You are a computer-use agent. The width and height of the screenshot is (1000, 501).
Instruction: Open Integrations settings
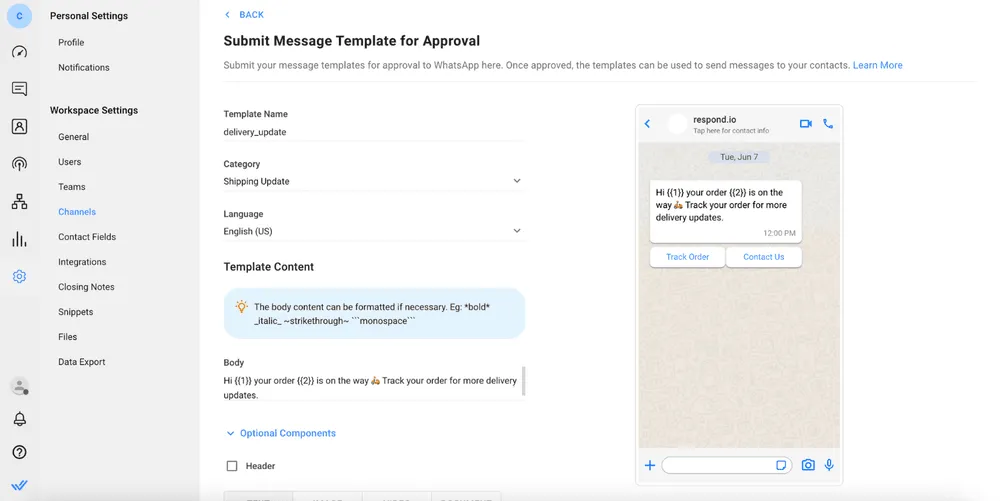82,261
